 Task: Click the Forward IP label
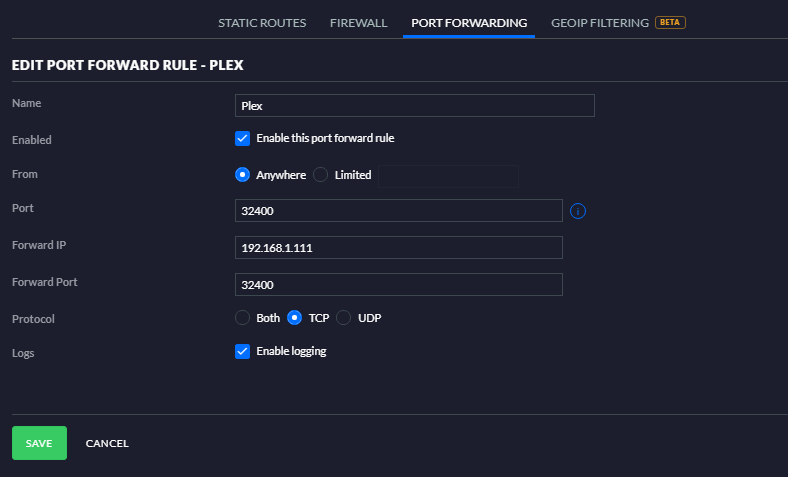tap(39, 245)
